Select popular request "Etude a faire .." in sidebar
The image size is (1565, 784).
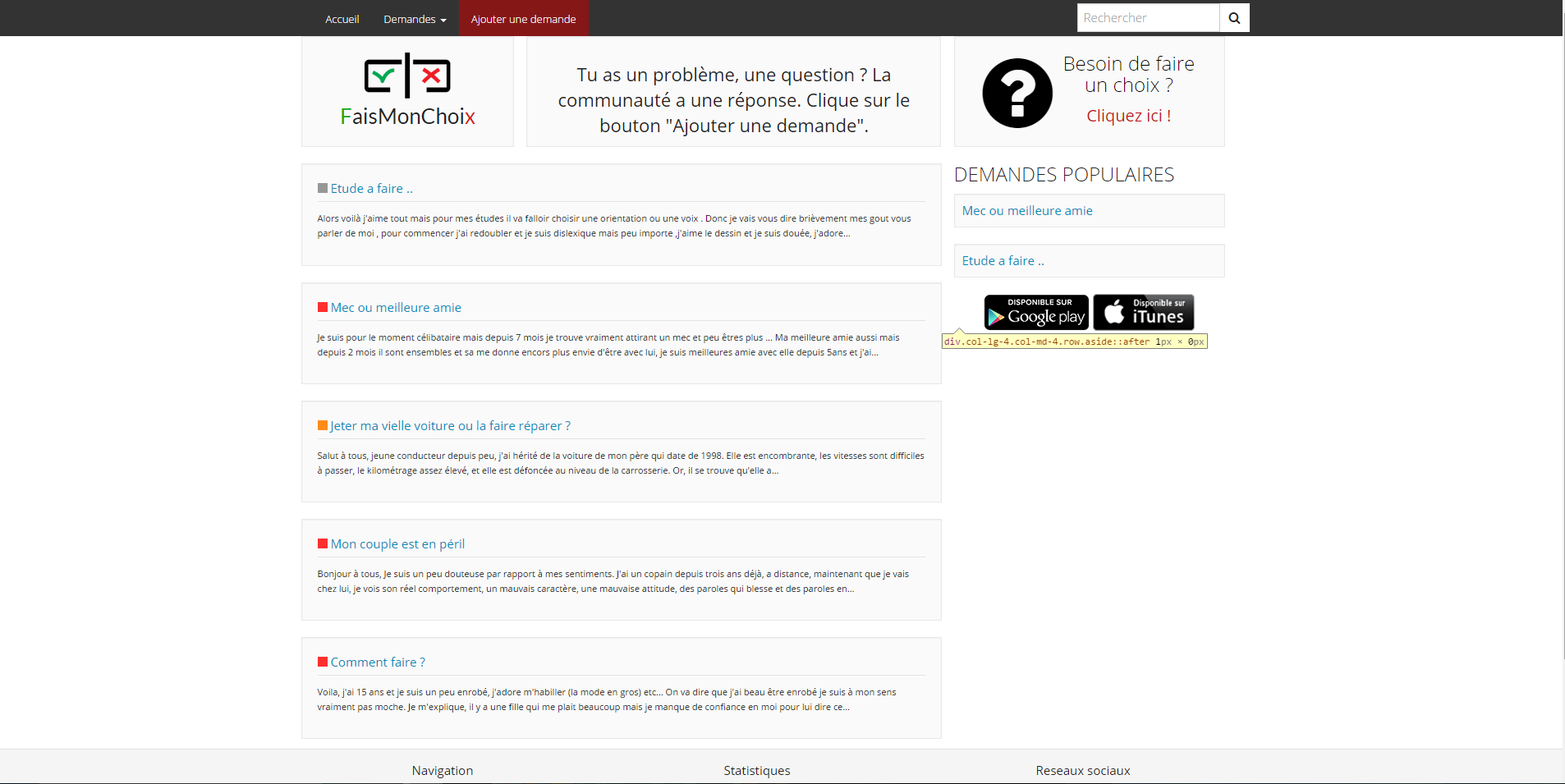[1003, 261]
